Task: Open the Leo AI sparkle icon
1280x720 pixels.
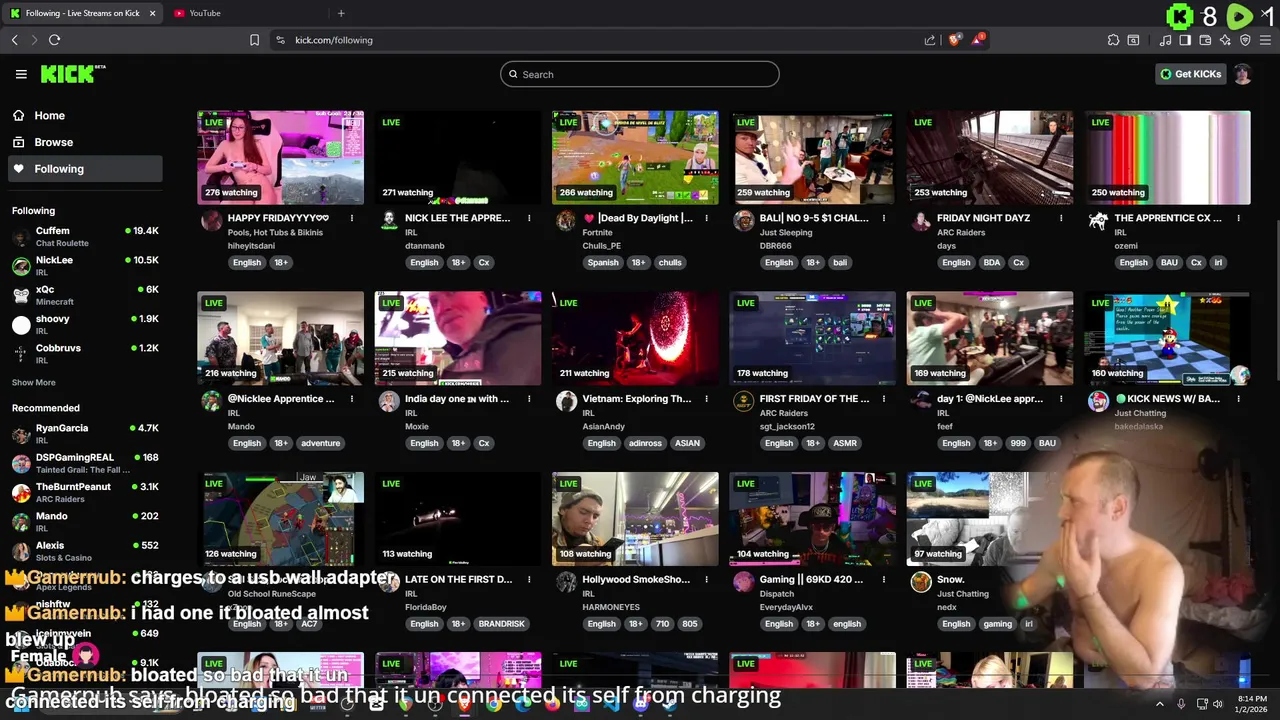Action: [1225, 40]
